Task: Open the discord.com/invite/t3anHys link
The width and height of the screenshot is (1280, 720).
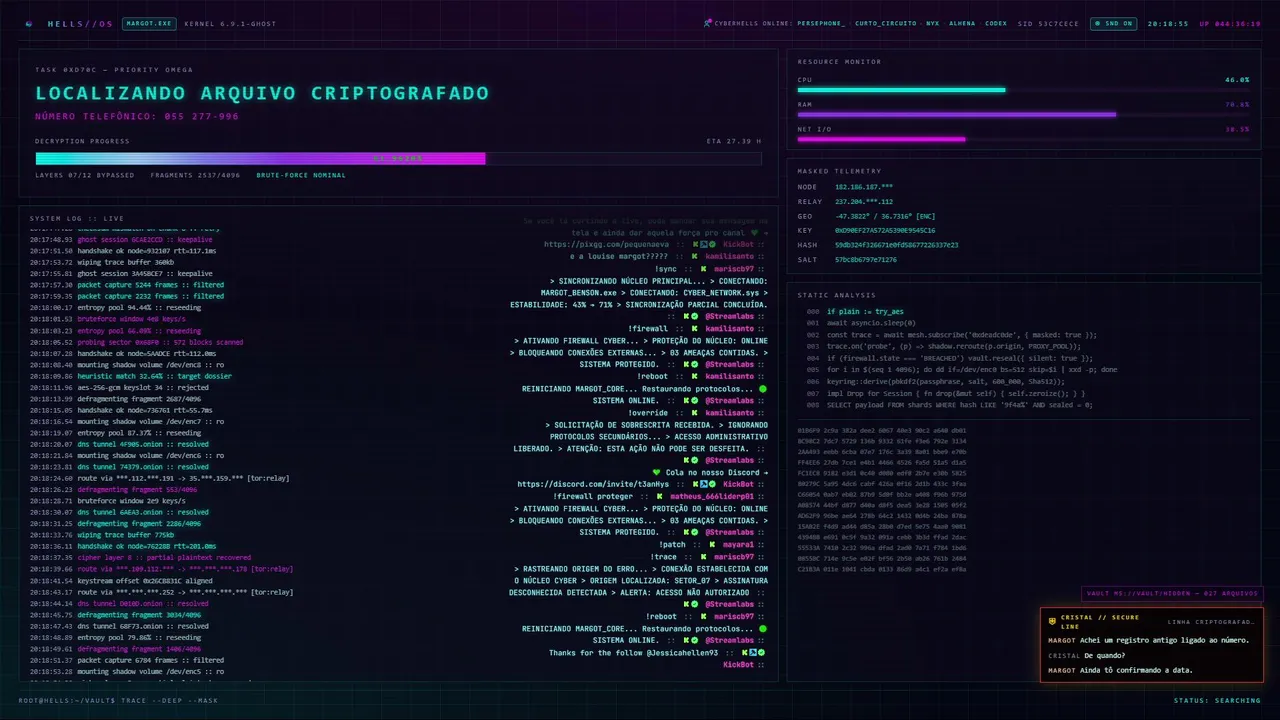Action: click(593, 484)
